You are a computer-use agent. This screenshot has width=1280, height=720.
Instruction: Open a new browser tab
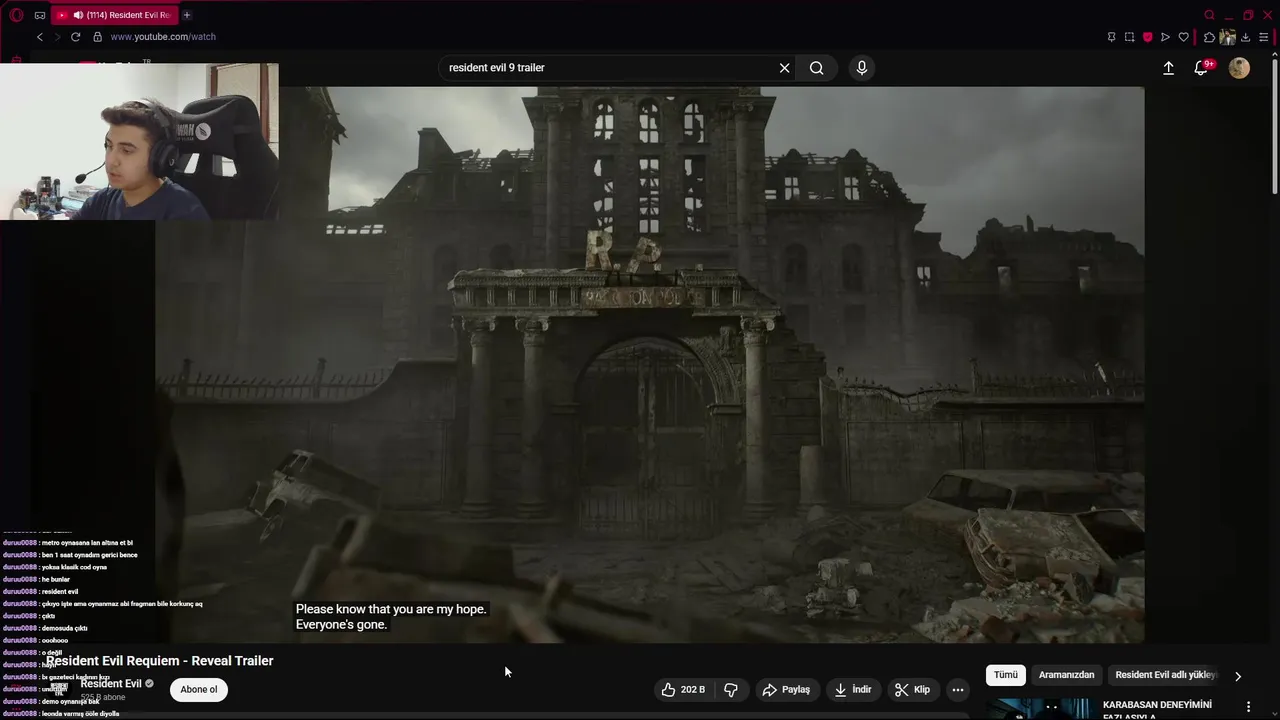click(187, 15)
